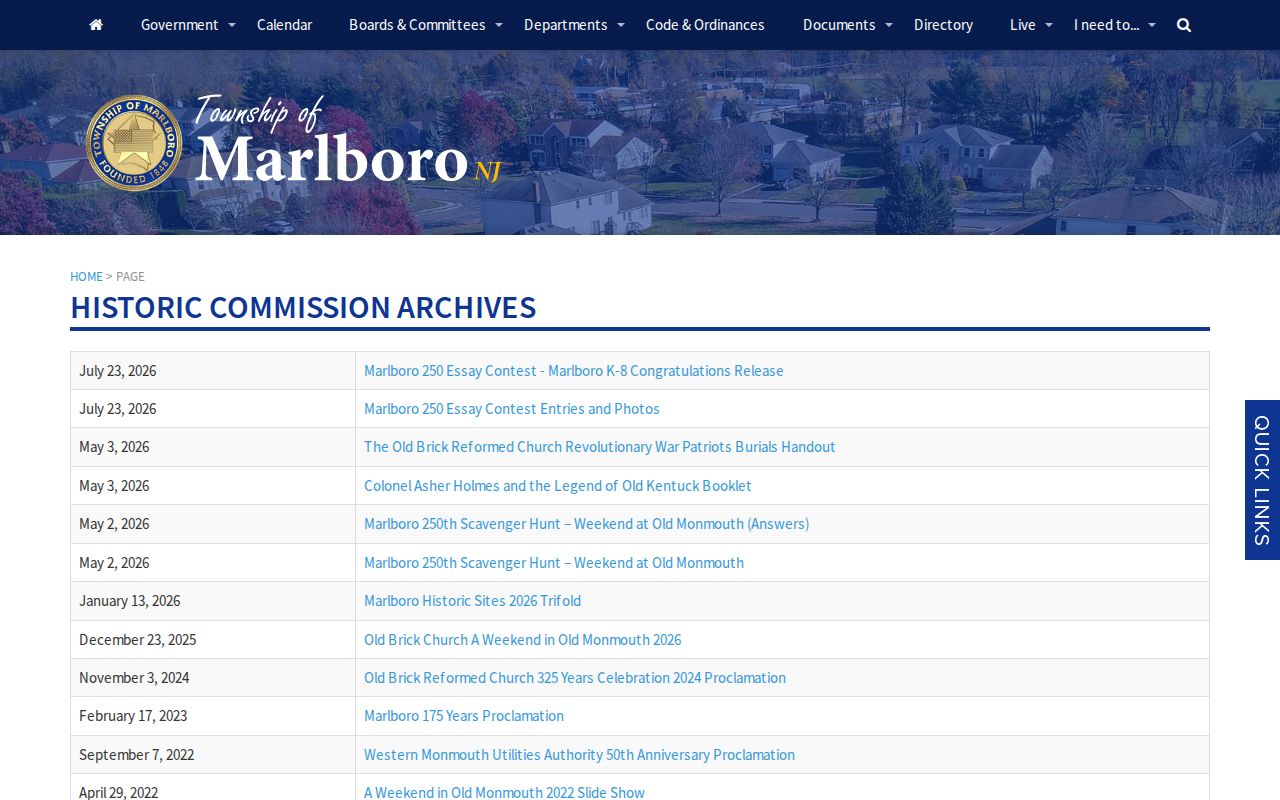Viewport: 1280px width, 800px height.
Task: Select the December 23, 2025 date cell
Action: click(213, 640)
